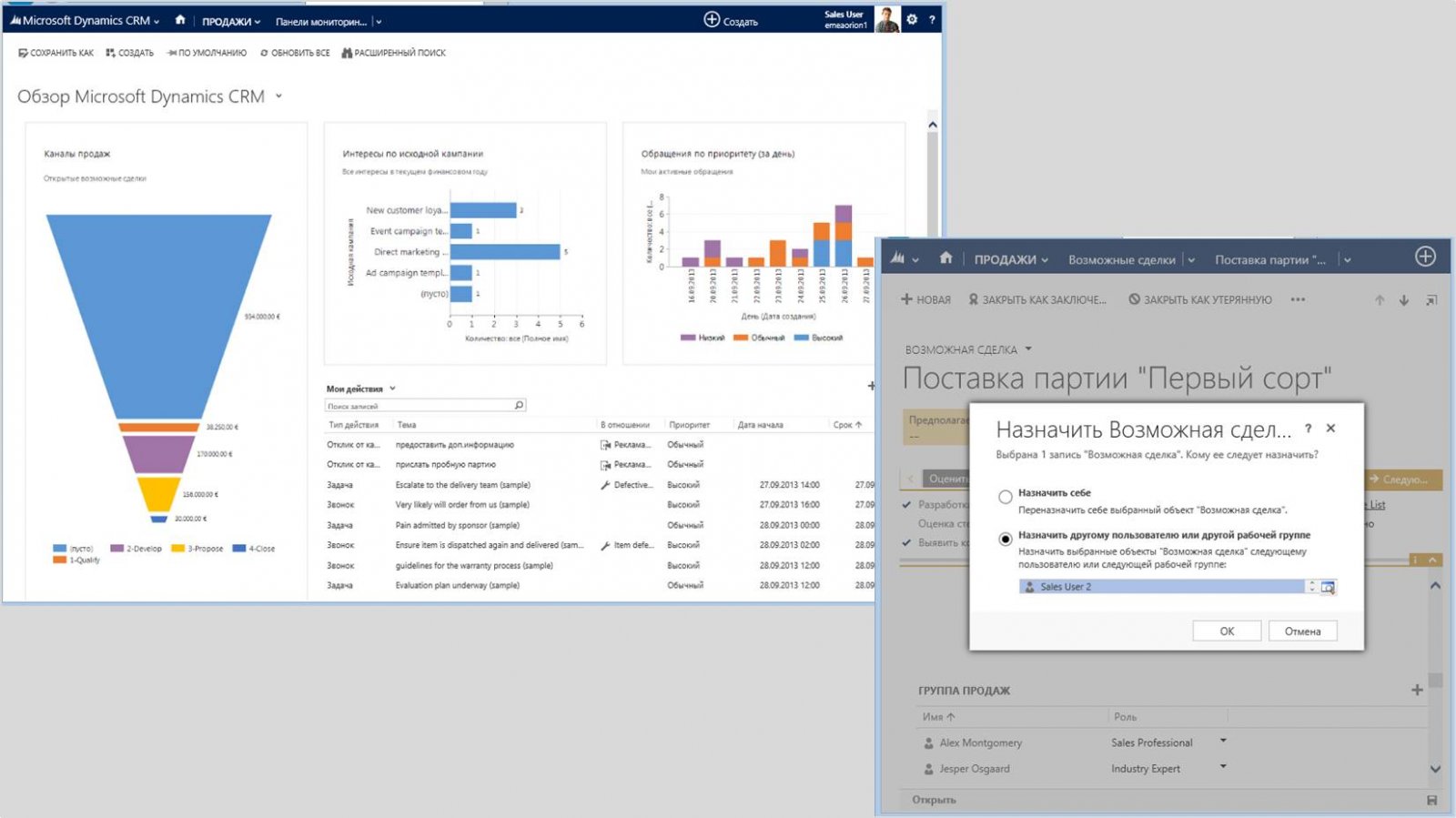Expand role dropdown for Alex Montgomery

pos(1223,741)
